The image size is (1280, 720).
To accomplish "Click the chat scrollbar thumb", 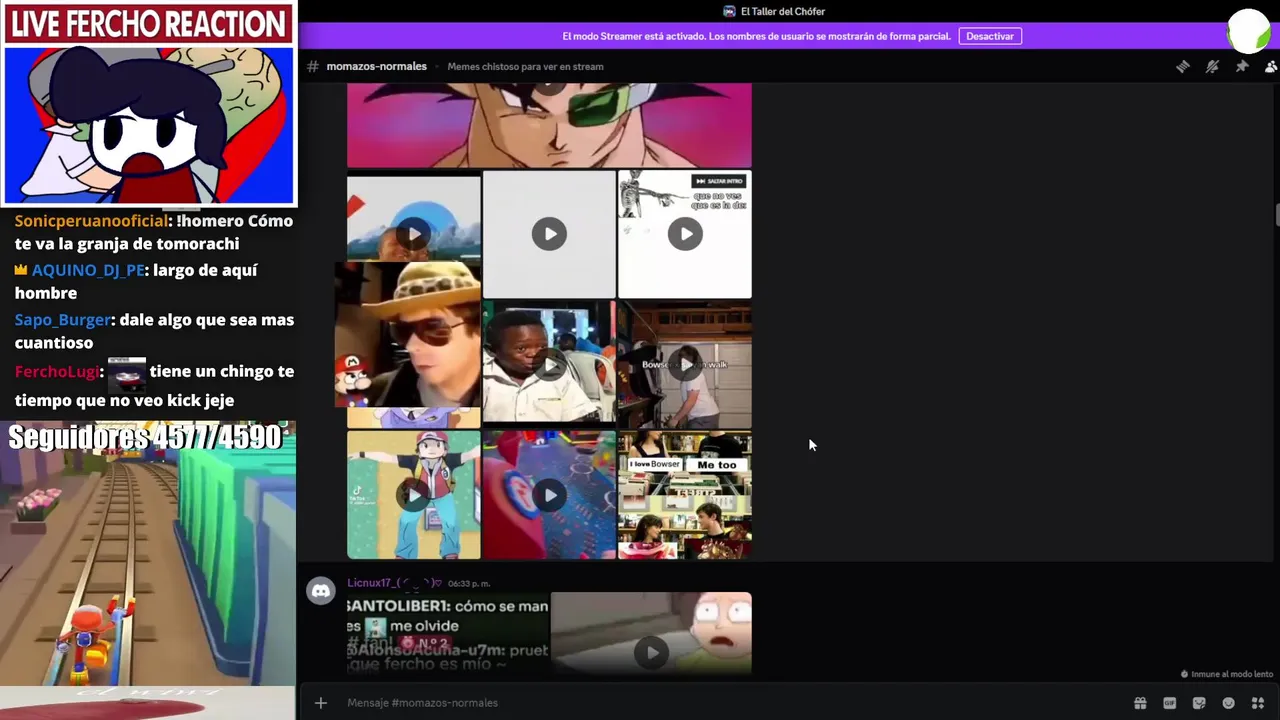I will point(1276,214).
